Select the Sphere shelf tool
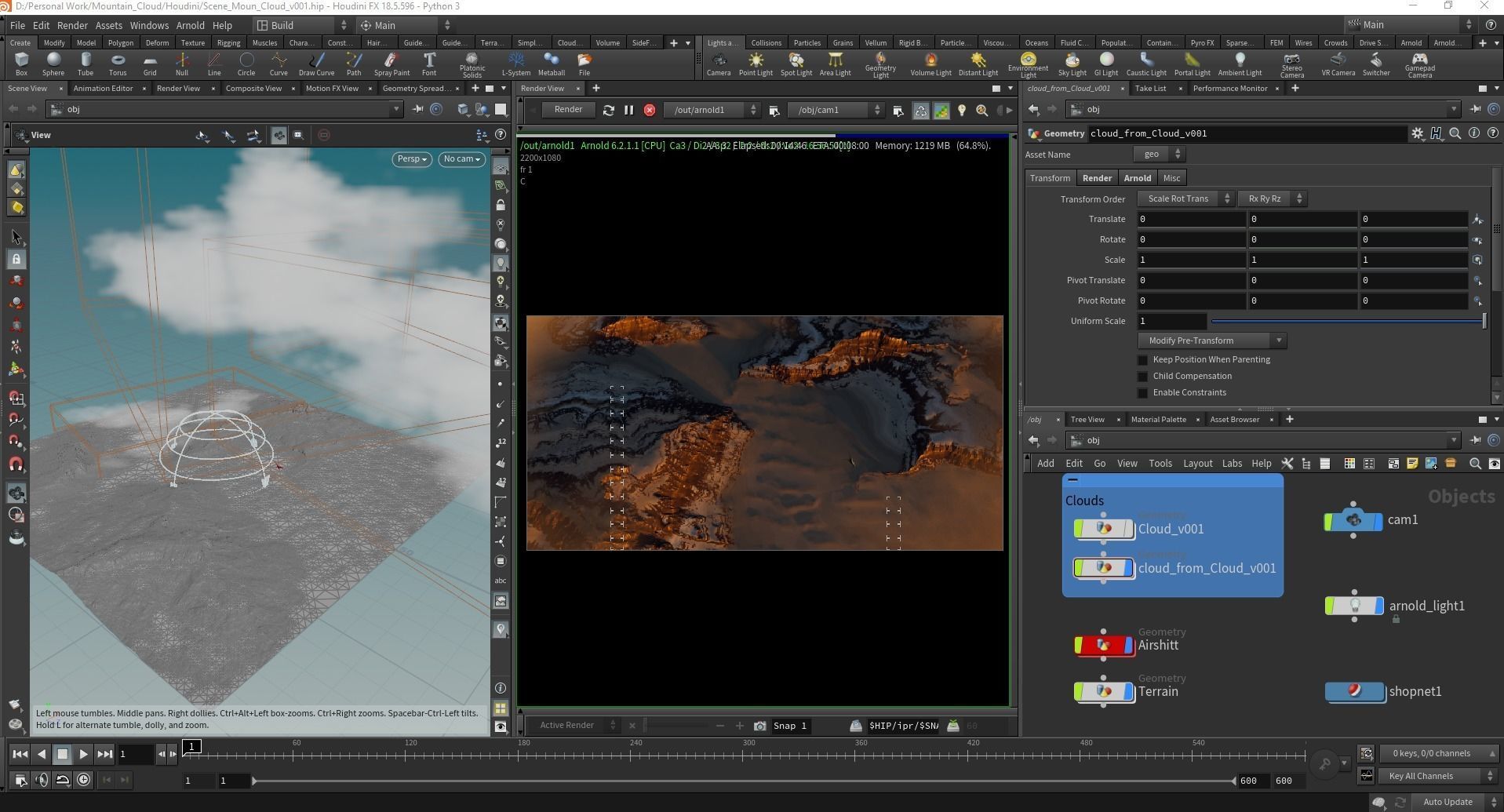The width and height of the screenshot is (1504, 812). click(x=53, y=64)
